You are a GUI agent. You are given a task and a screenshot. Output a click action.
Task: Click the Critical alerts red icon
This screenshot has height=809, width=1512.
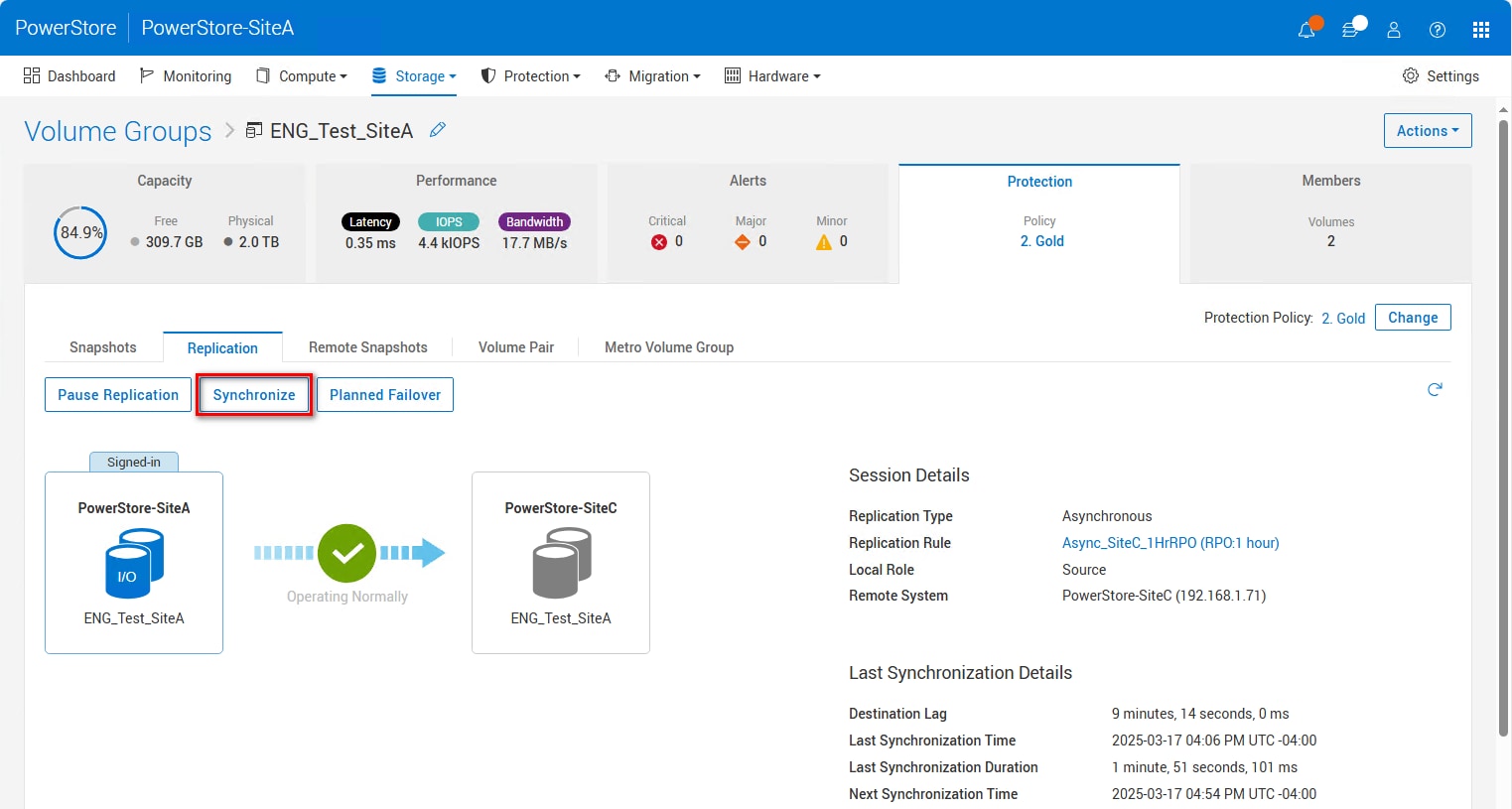(x=659, y=242)
